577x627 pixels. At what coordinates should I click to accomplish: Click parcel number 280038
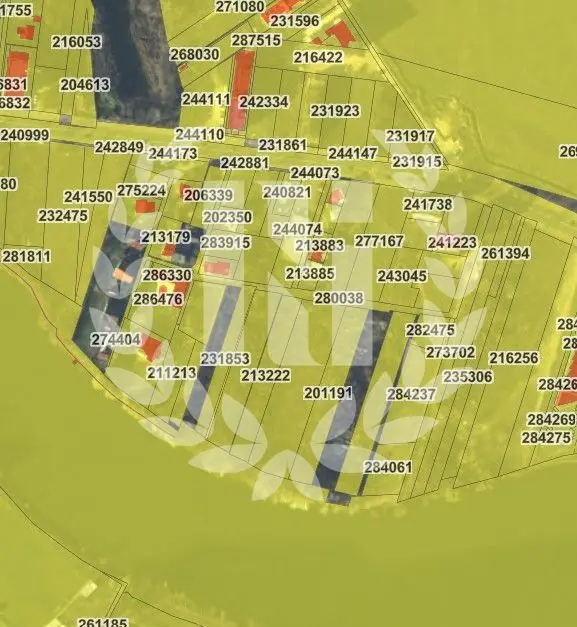coord(339,298)
